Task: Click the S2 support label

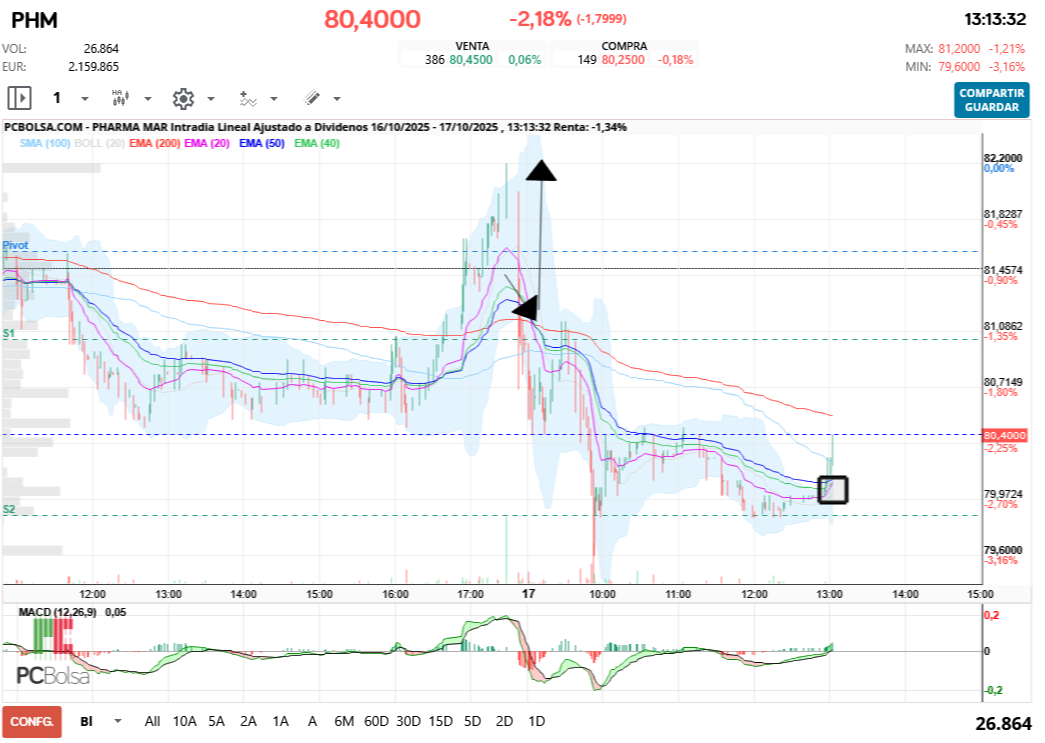Action: click(x=8, y=509)
